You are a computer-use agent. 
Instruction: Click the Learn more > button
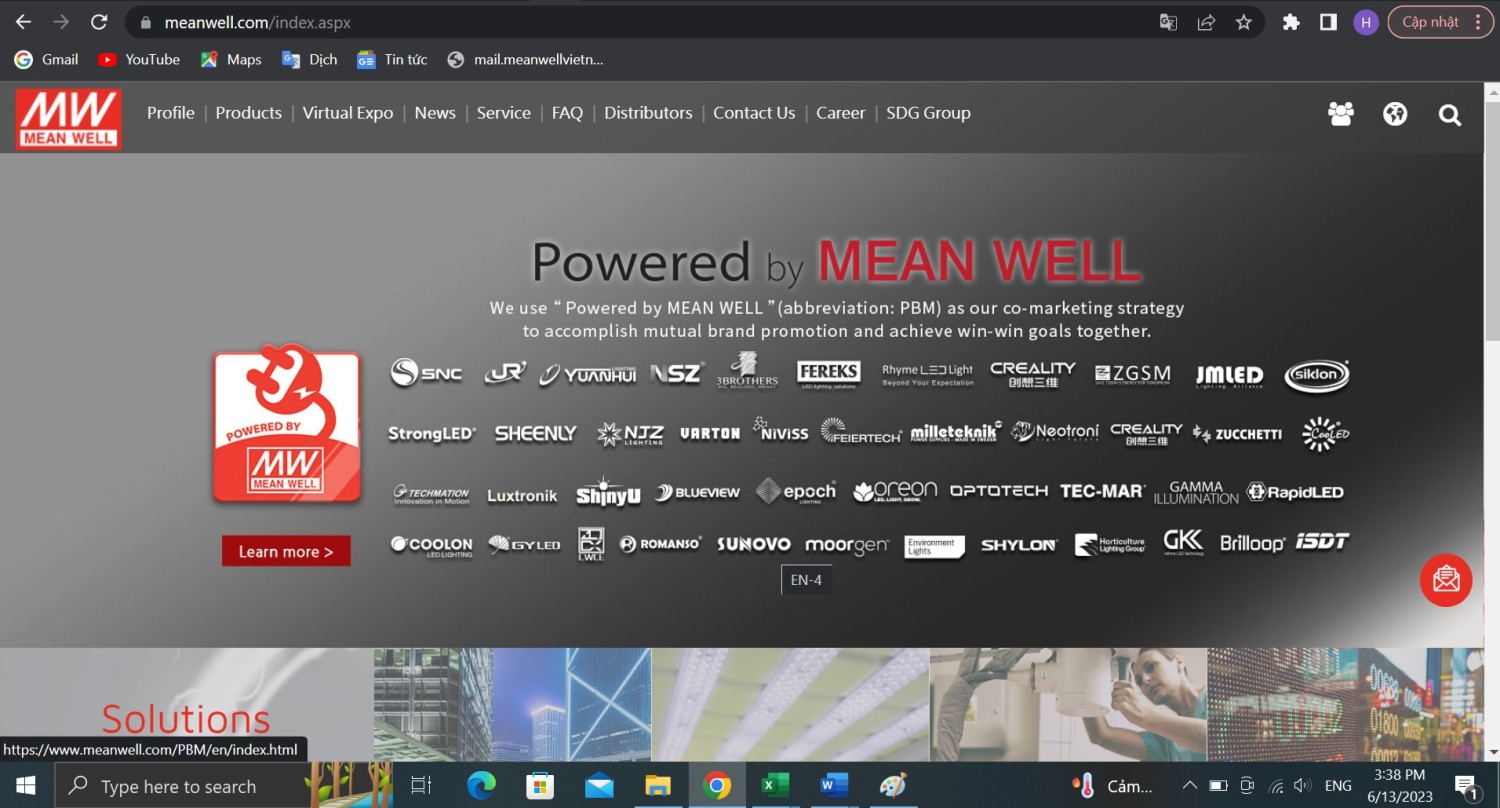coord(286,551)
